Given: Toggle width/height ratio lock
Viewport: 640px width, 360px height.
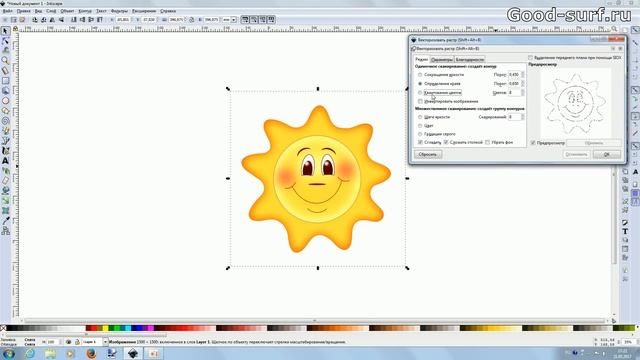Looking at the screenshot, I should tap(191, 20).
